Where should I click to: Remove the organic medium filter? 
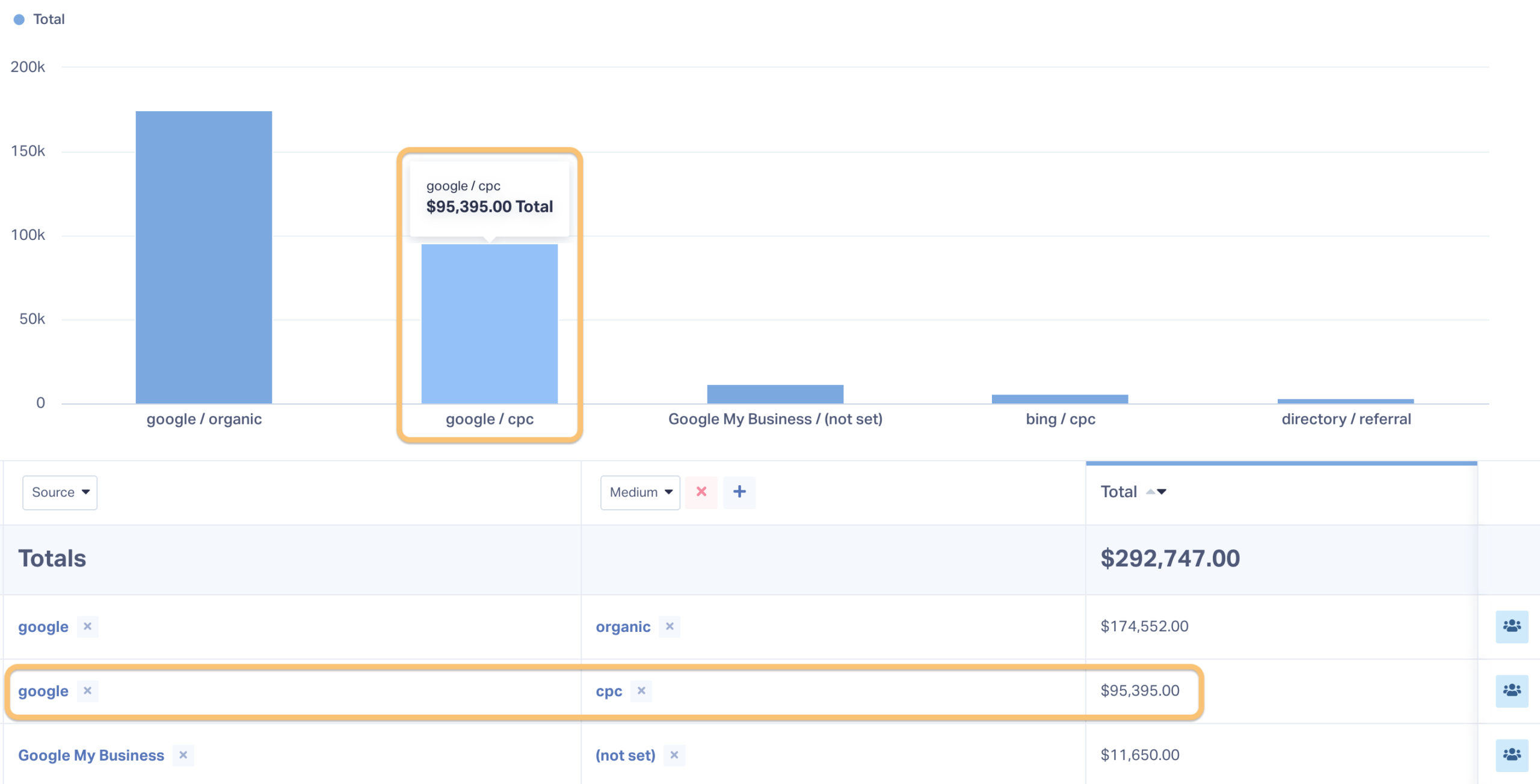pyautogui.click(x=670, y=626)
